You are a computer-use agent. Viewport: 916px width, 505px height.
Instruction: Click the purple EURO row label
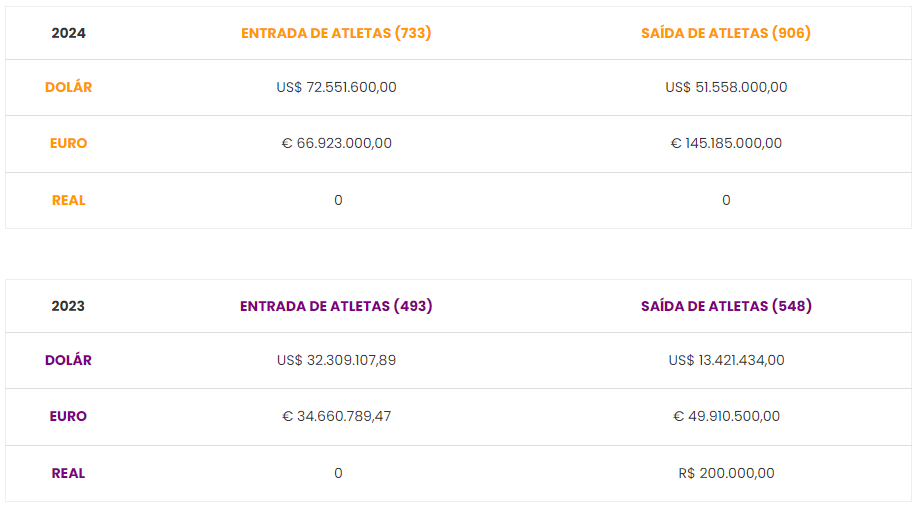68,416
